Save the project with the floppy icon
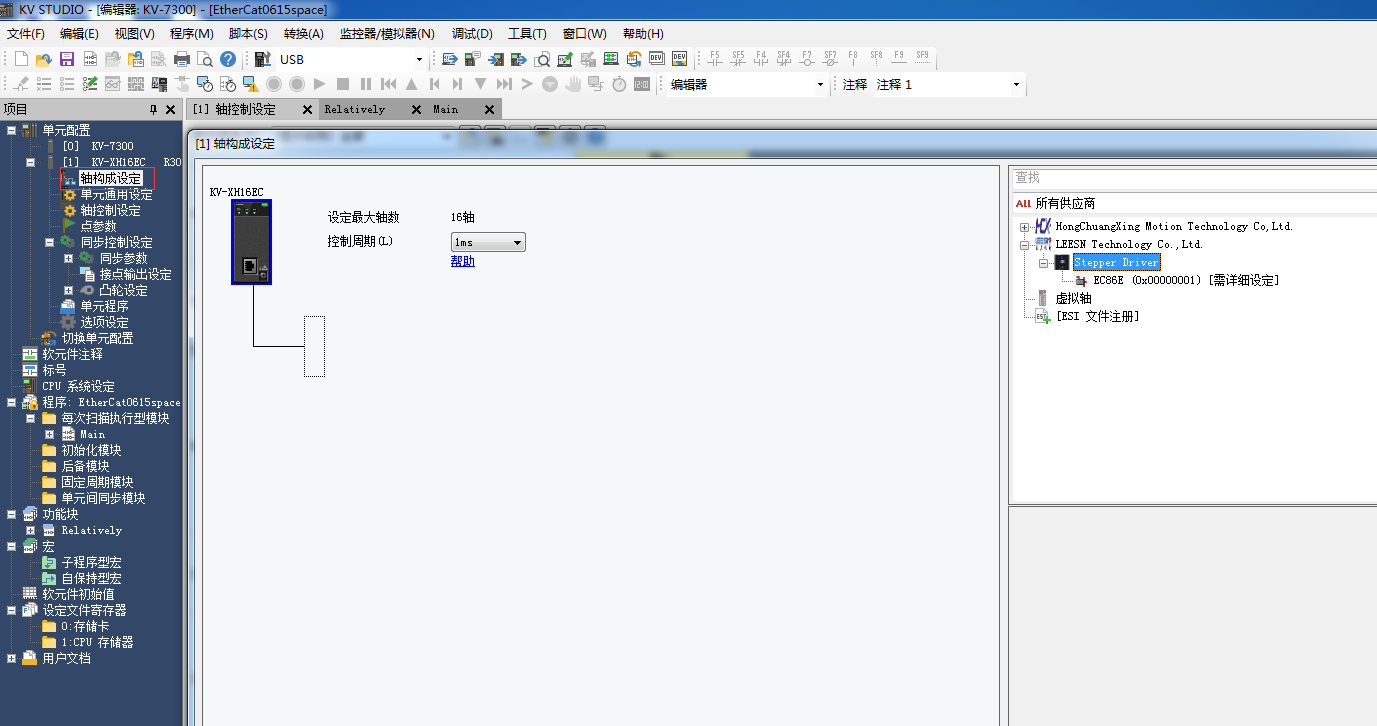Viewport: 1377px width, 726px height. 67,59
